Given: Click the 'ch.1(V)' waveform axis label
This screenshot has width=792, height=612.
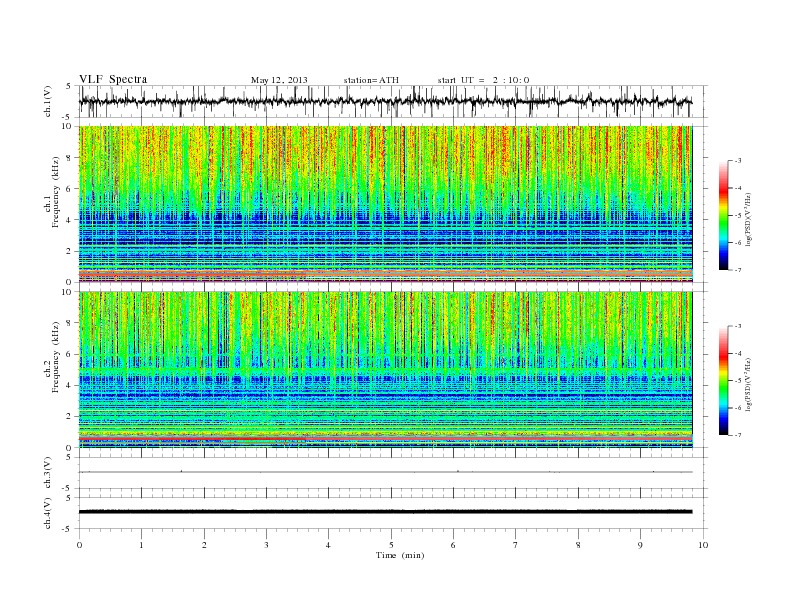Looking at the screenshot, I should point(48,101).
